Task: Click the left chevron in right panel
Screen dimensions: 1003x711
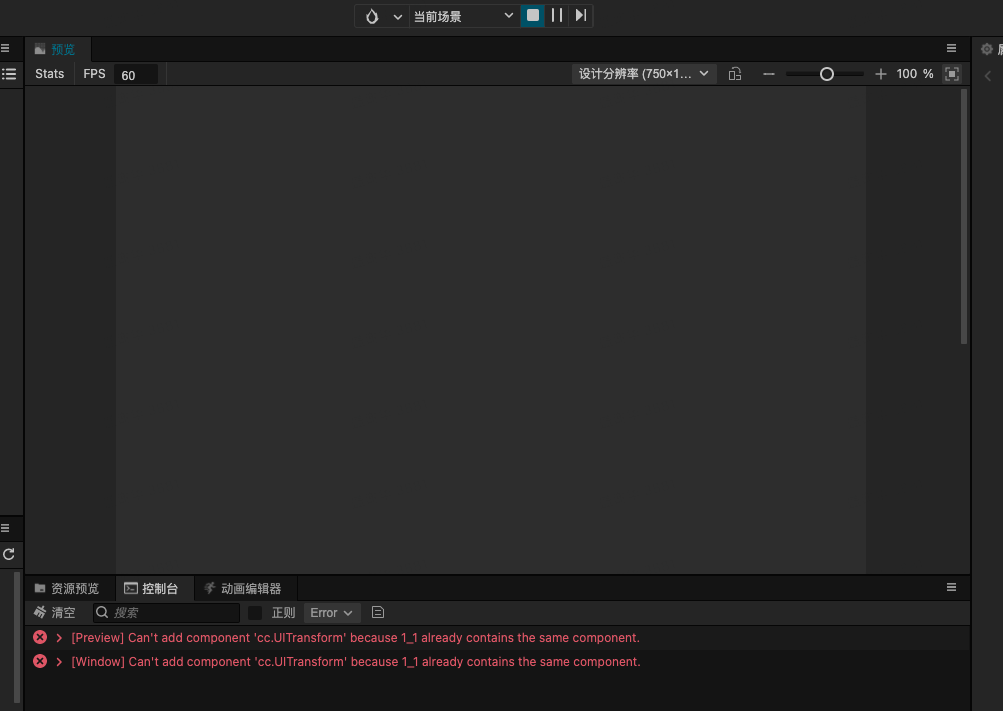Action: click(x=988, y=76)
